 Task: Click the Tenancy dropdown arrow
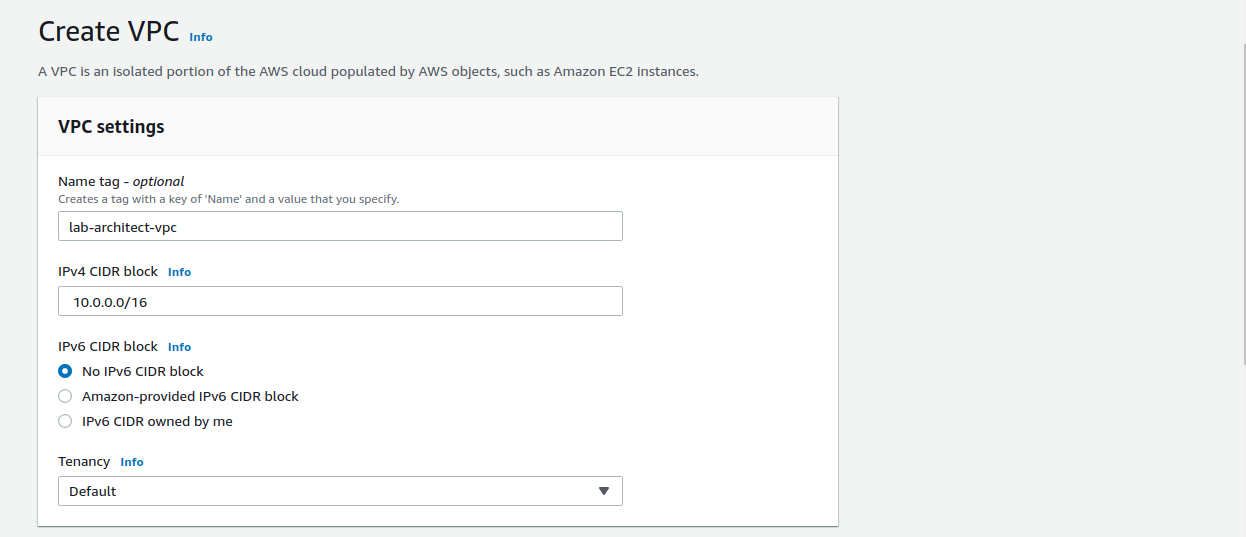coord(603,491)
